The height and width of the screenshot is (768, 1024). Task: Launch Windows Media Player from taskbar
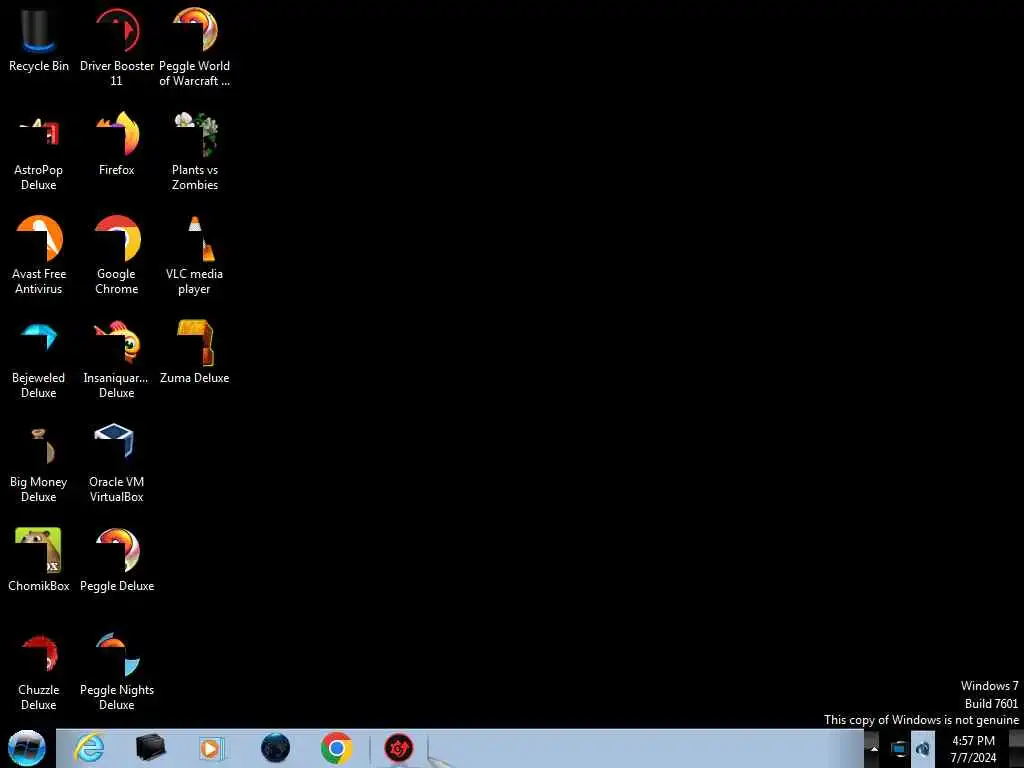coord(211,748)
